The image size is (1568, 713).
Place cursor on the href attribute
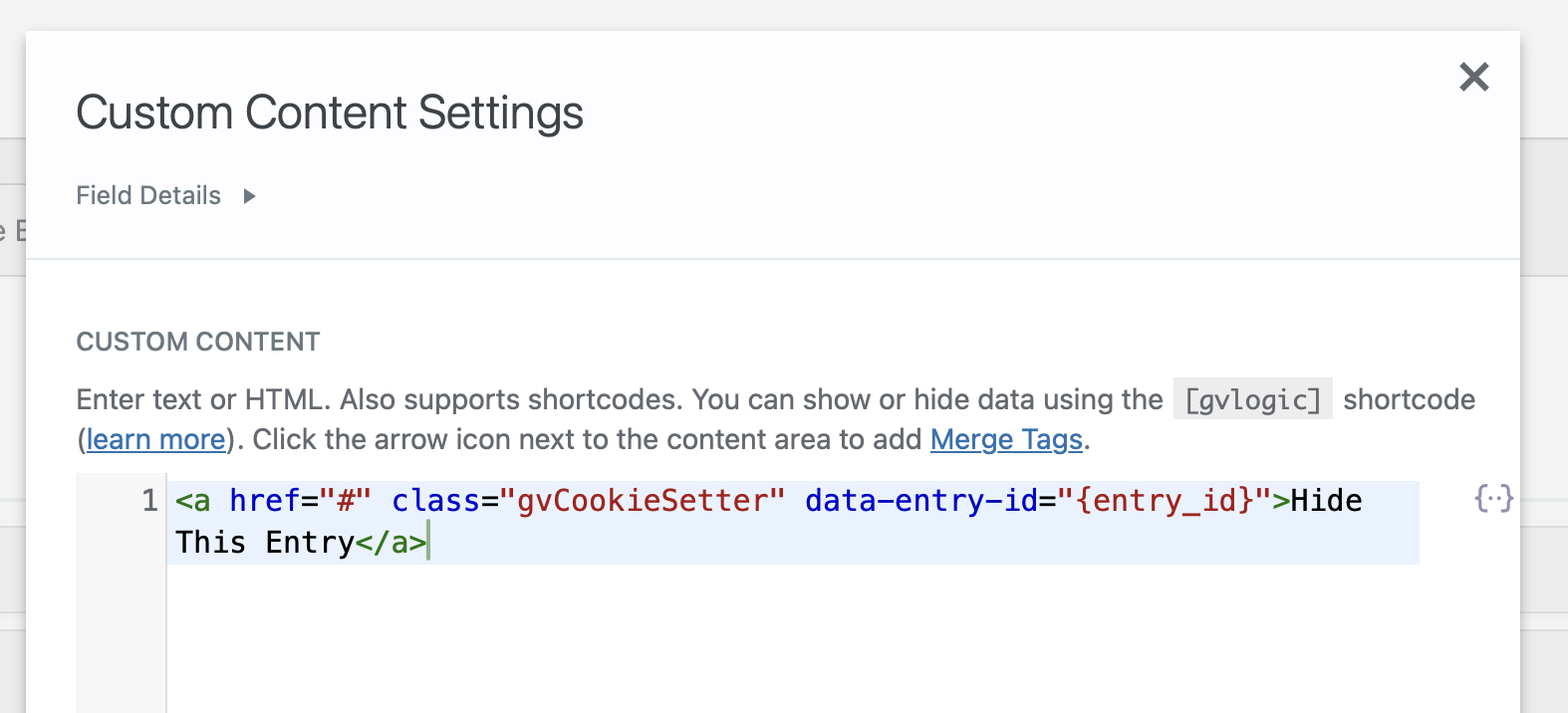point(264,500)
